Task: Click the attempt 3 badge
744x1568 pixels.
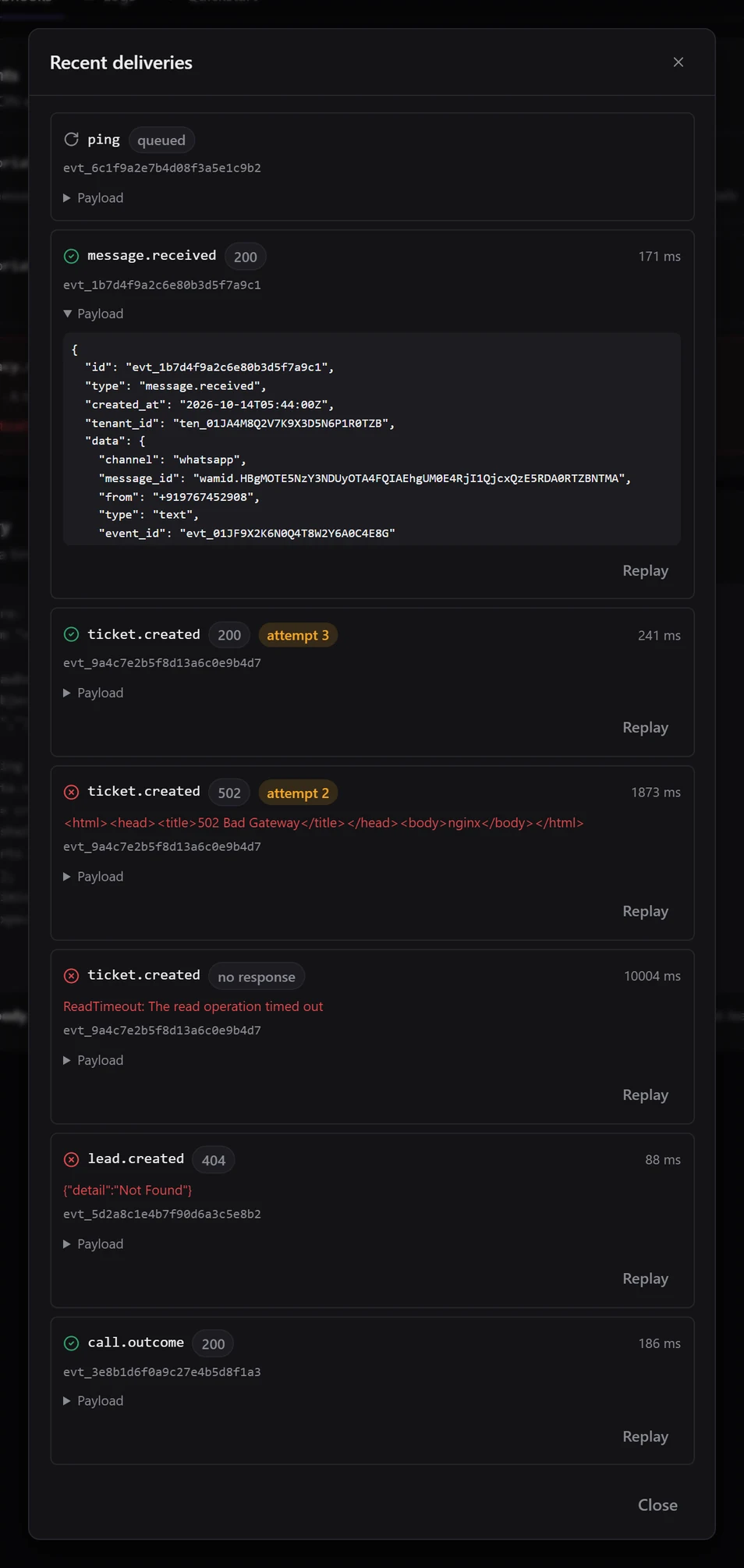Action: pyautogui.click(x=298, y=635)
